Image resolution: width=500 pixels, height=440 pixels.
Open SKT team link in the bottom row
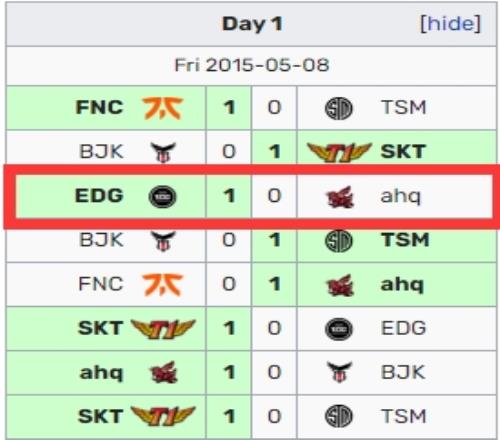[x=100, y=416]
